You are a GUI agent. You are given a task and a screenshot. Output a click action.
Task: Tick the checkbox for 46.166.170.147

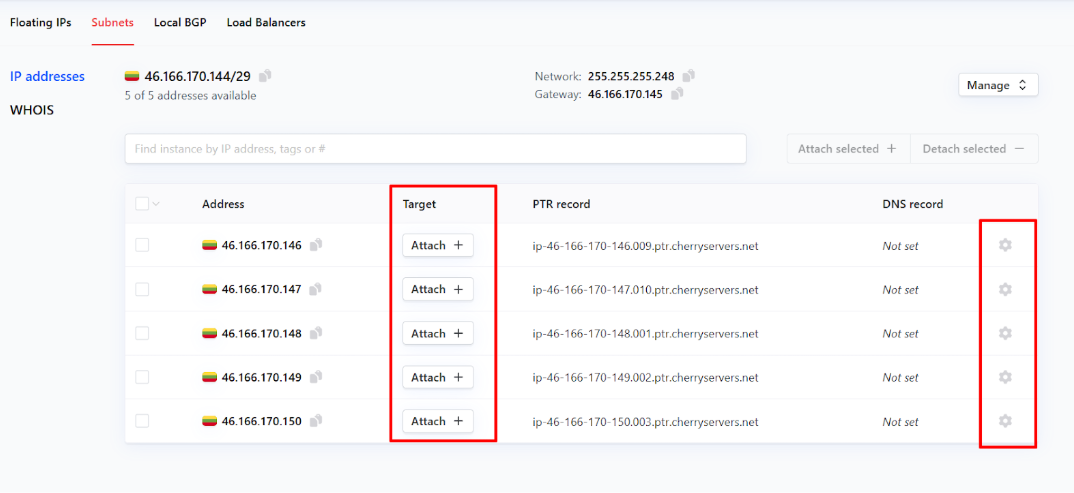click(142, 289)
